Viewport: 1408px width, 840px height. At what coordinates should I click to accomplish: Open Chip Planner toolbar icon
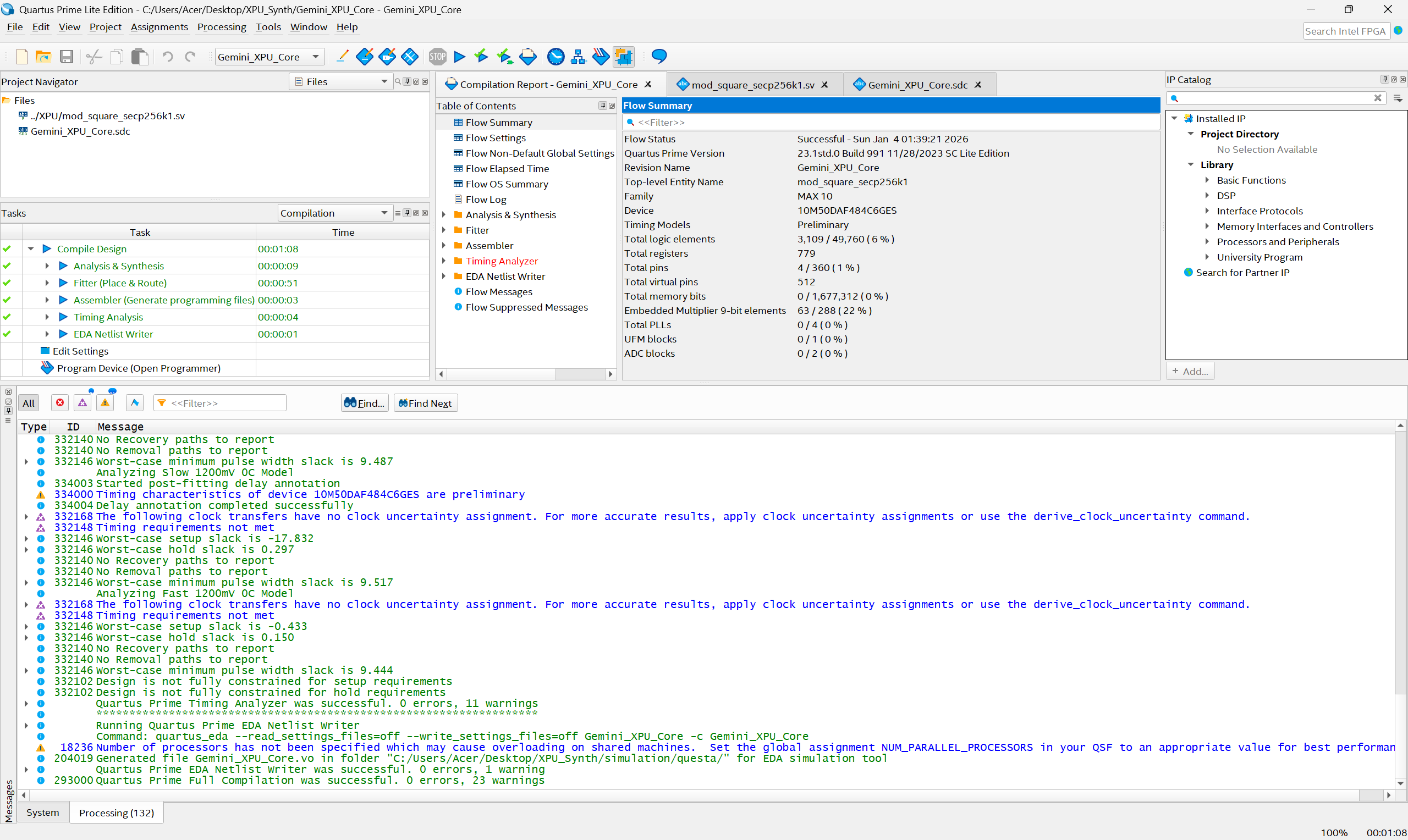[x=623, y=57]
